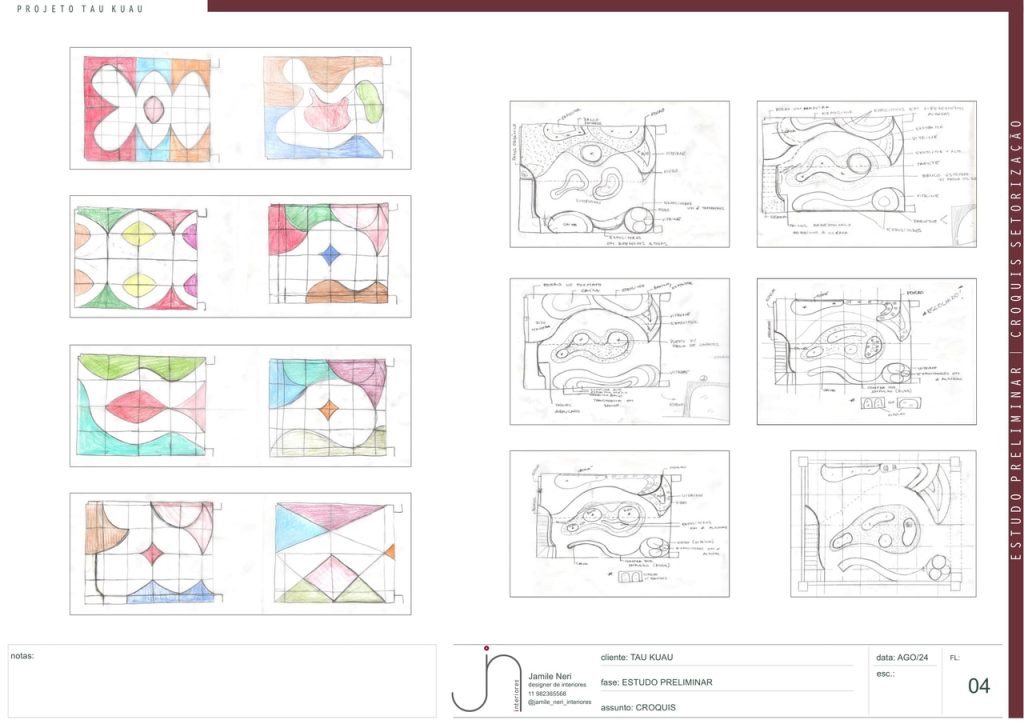Open the red fish-shaped colored sketch
Screen dimensions: 1024x724
(x=143, y=405)
